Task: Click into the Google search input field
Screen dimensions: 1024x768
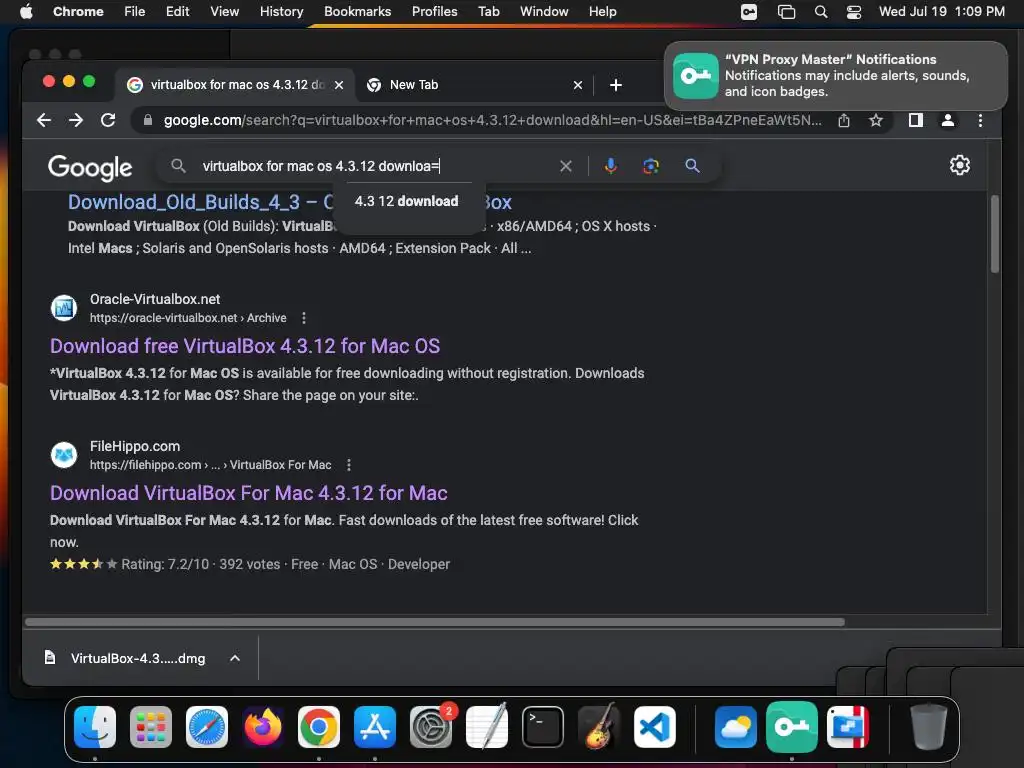Action: 376,166
